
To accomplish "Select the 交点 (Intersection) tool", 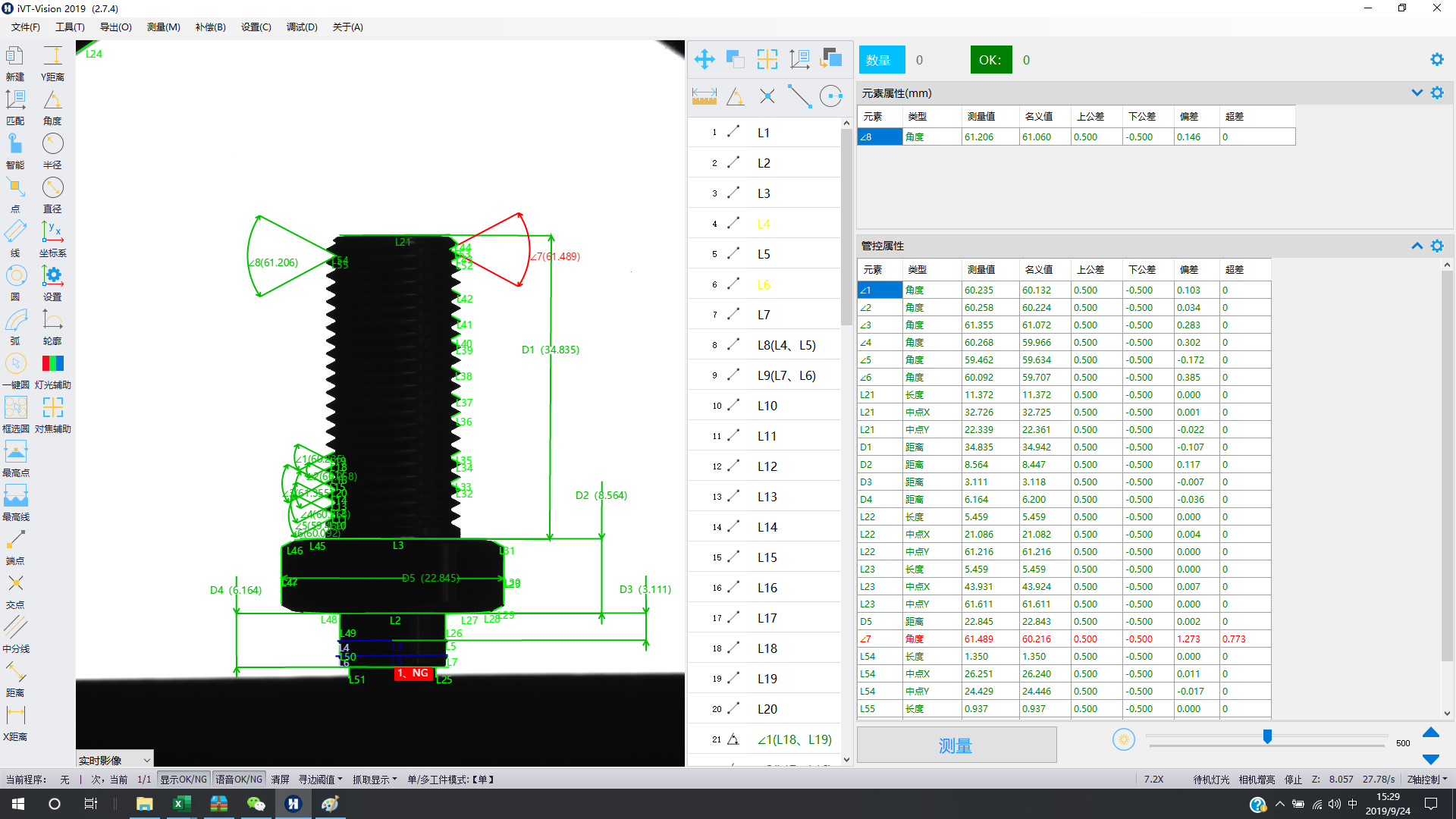I will (15, 584).
